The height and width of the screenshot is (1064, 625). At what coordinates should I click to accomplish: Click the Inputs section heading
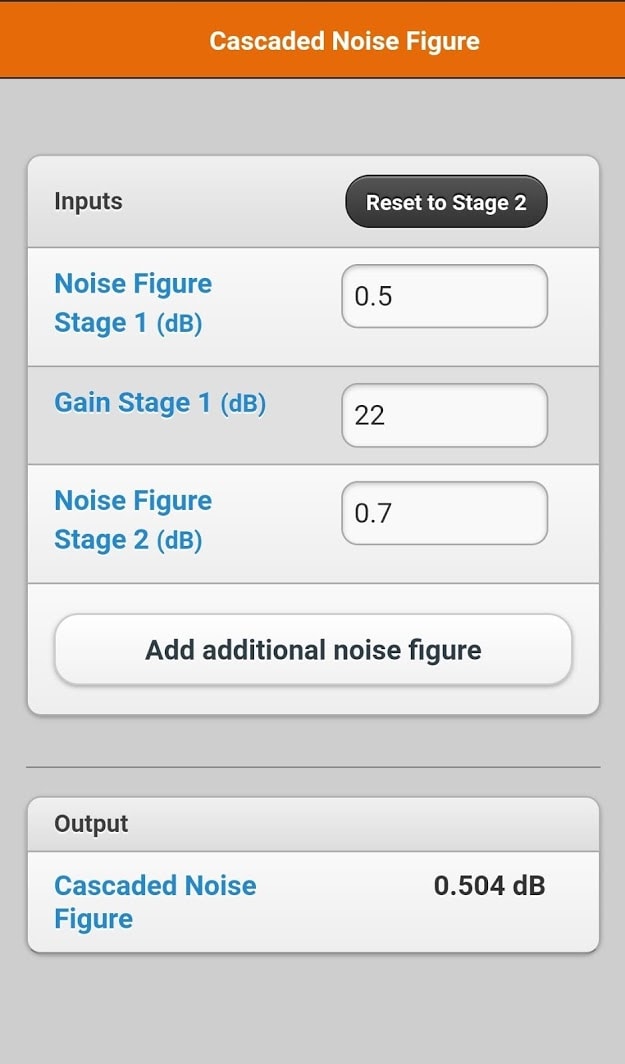[88, 201]
